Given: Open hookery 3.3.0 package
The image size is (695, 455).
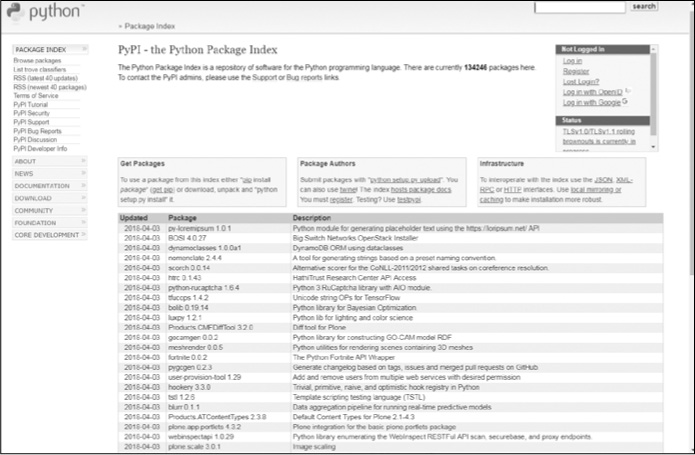Looking at the screenshot, I should point(189,387).
